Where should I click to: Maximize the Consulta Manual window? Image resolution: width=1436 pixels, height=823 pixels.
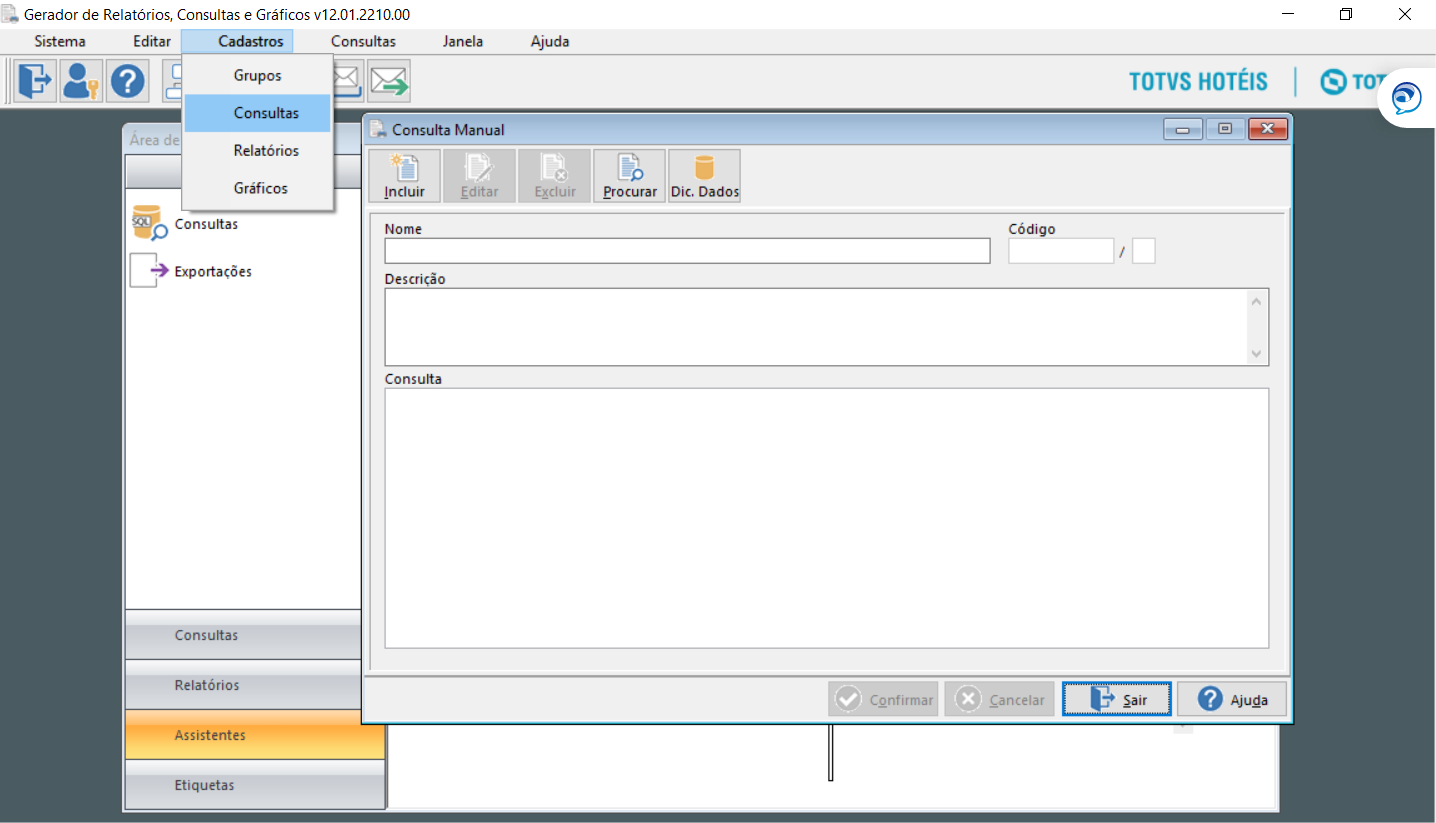1225,129
